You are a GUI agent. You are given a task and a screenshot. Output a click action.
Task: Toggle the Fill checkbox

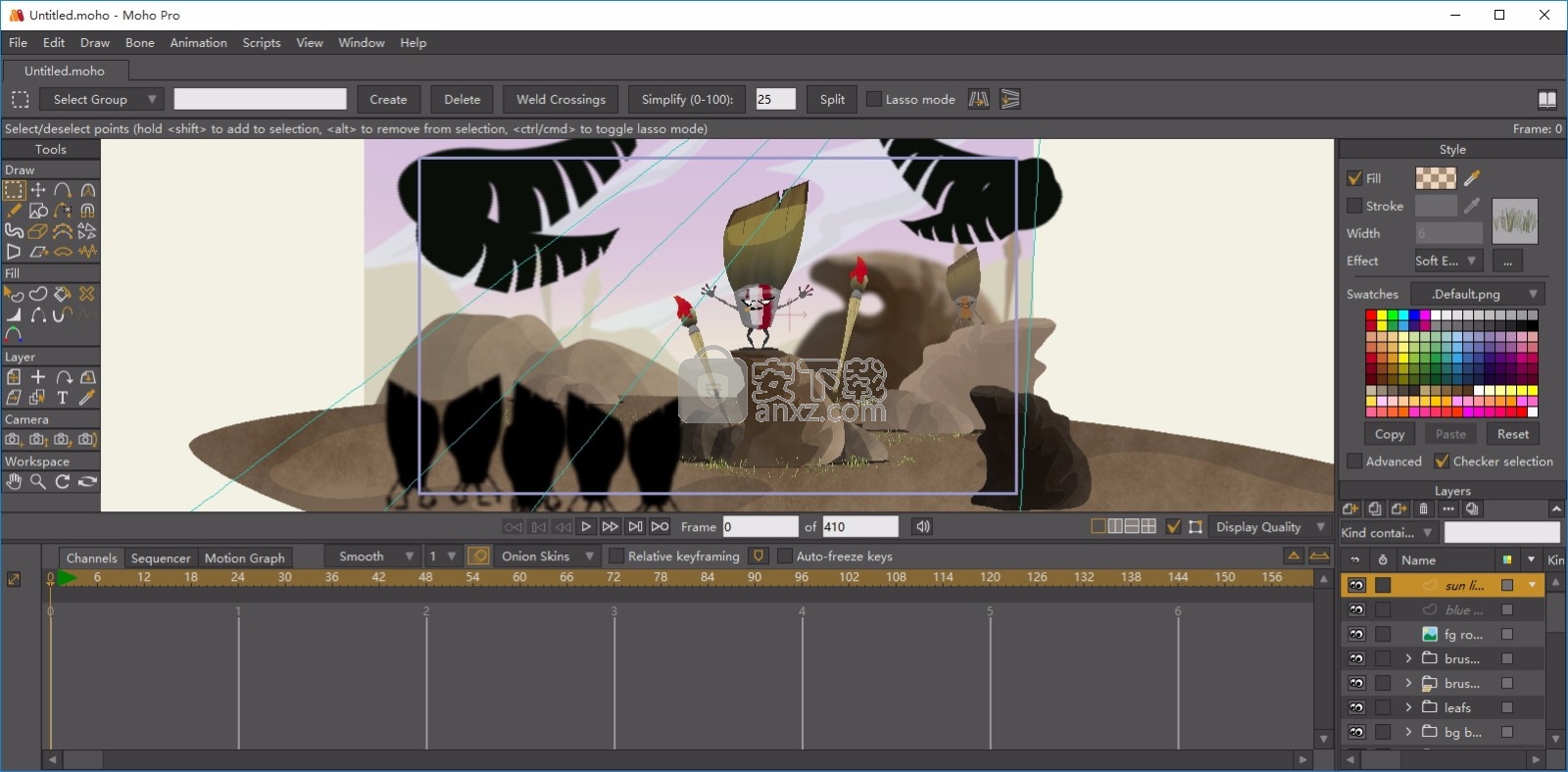click(1354, 178)
